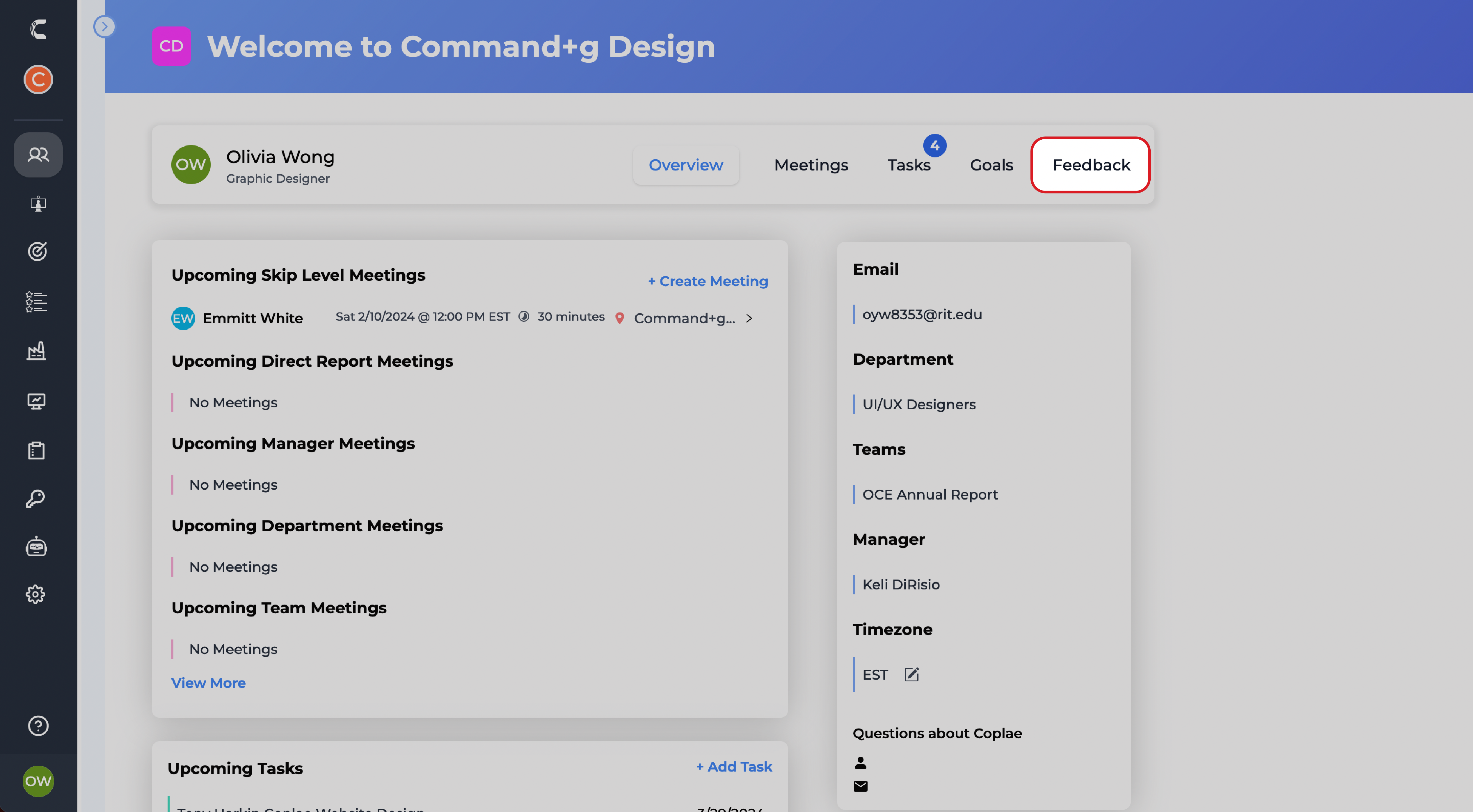Switch to the Meetings tab

(x=811, y=165)
